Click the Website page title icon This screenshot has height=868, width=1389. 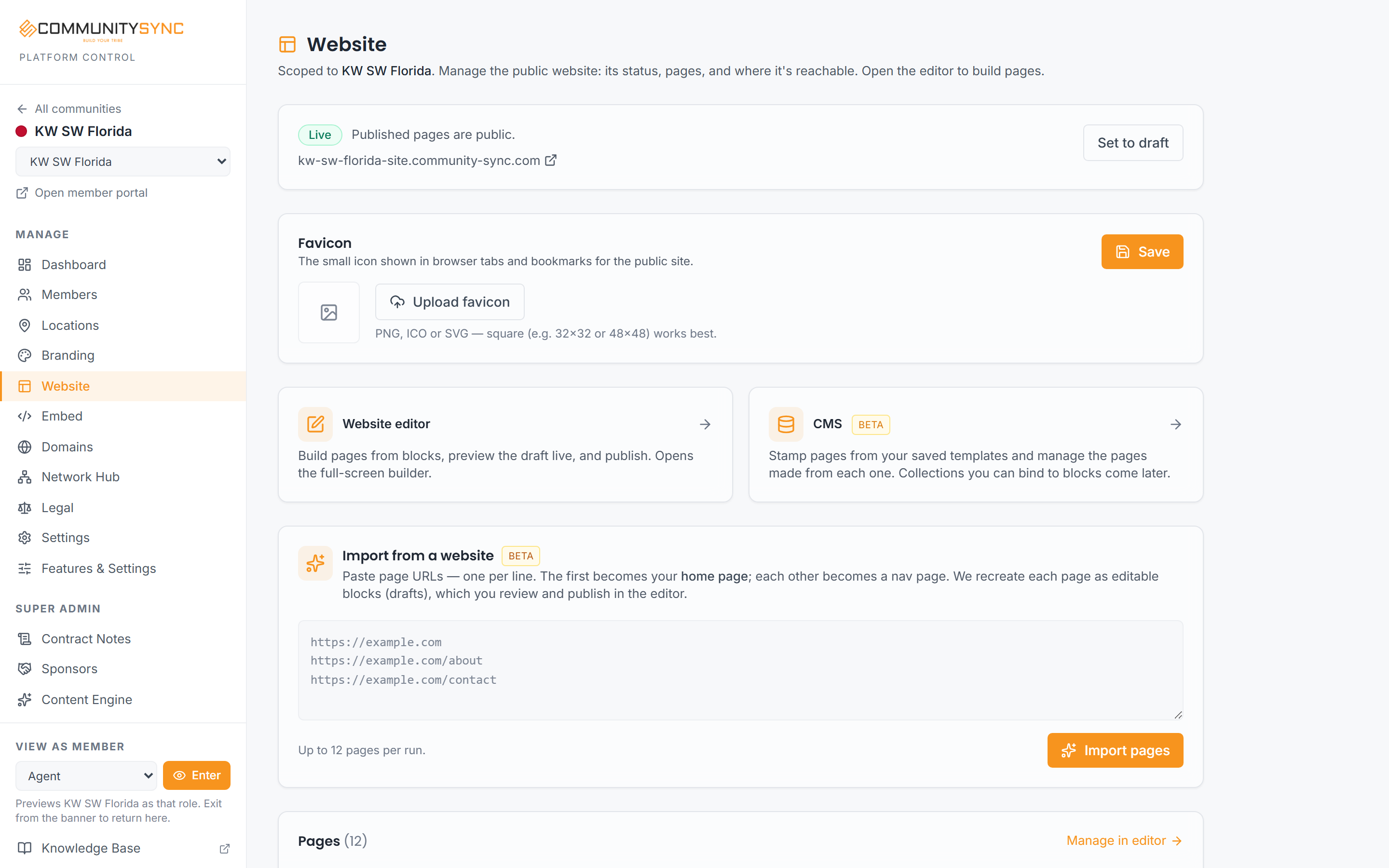(x=287, y=44)
